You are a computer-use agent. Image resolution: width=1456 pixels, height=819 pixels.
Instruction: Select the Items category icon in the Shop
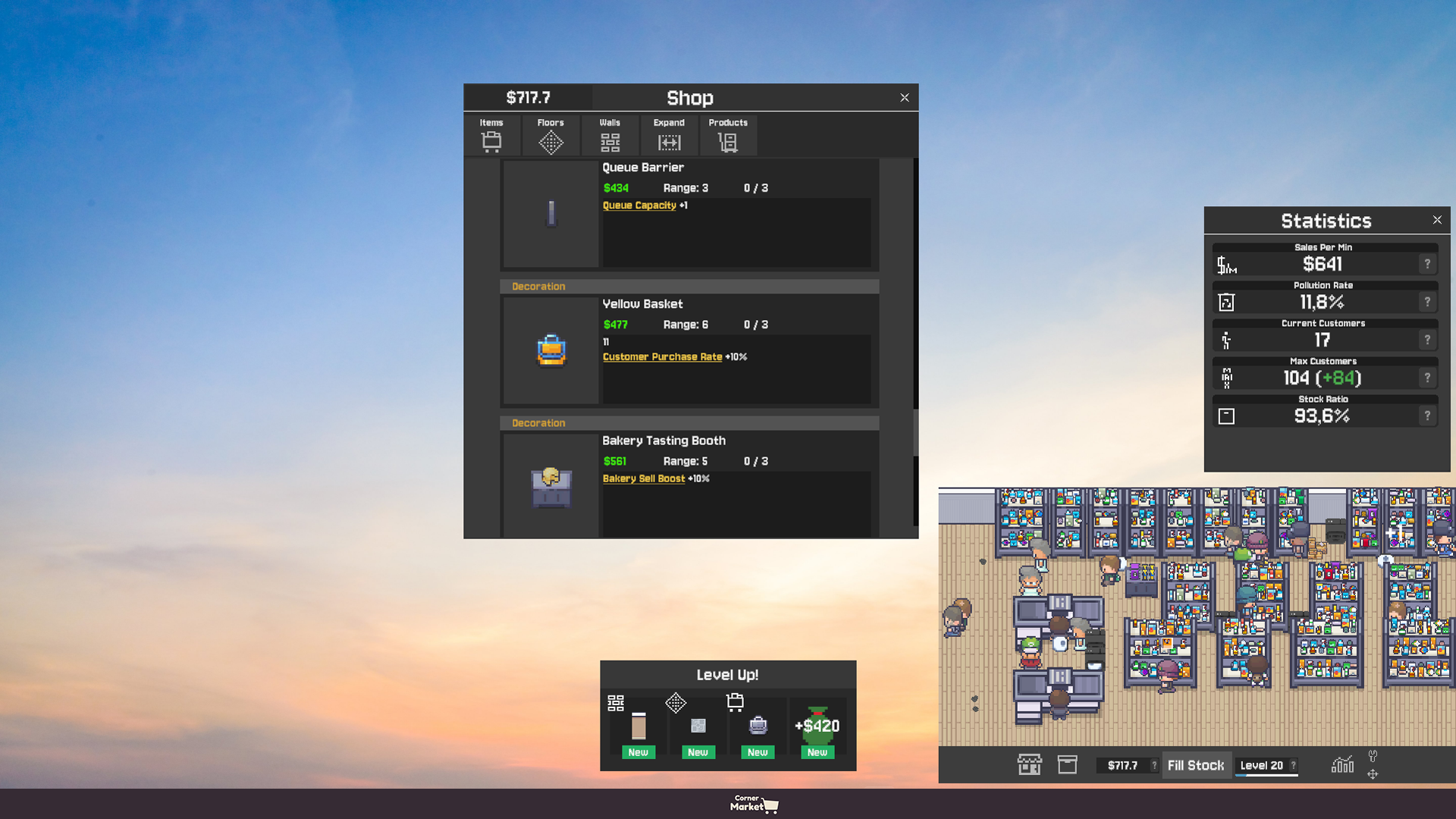tap(490, 135)
